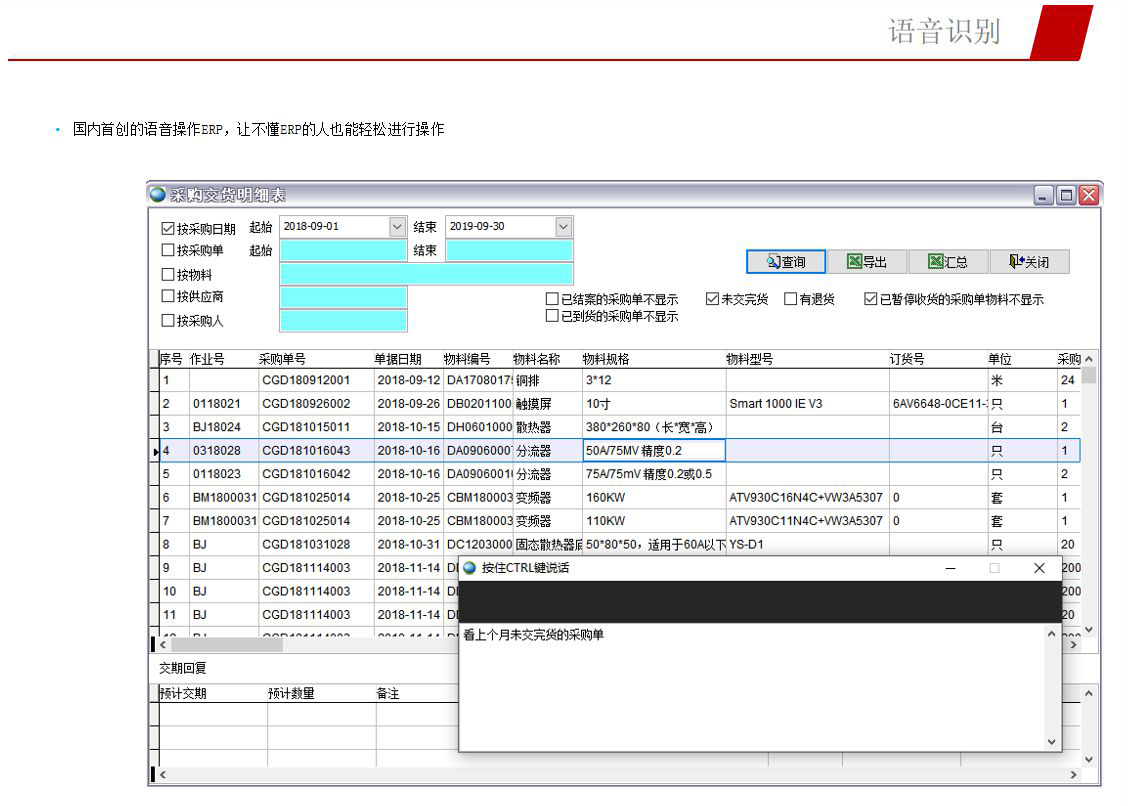Enable the 有退货 checkbox
1129x806 pixels.
(x=790, y=299)
